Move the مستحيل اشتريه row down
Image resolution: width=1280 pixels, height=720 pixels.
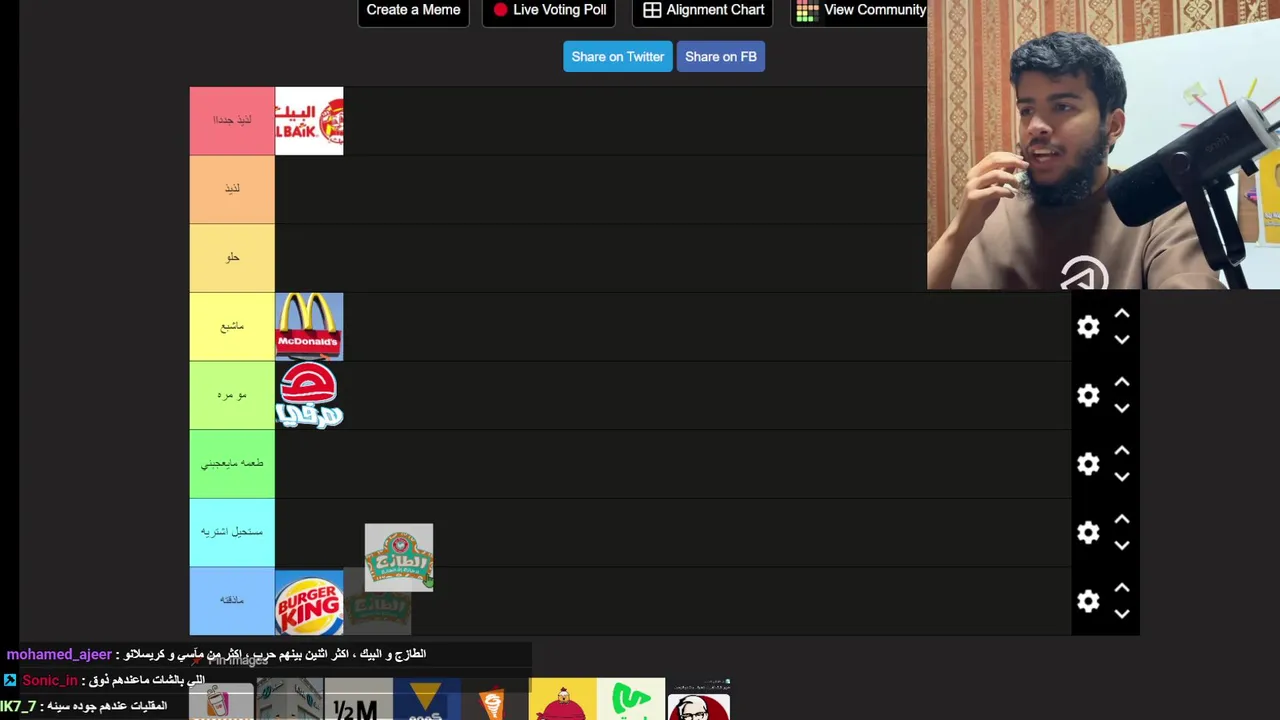1122,545
